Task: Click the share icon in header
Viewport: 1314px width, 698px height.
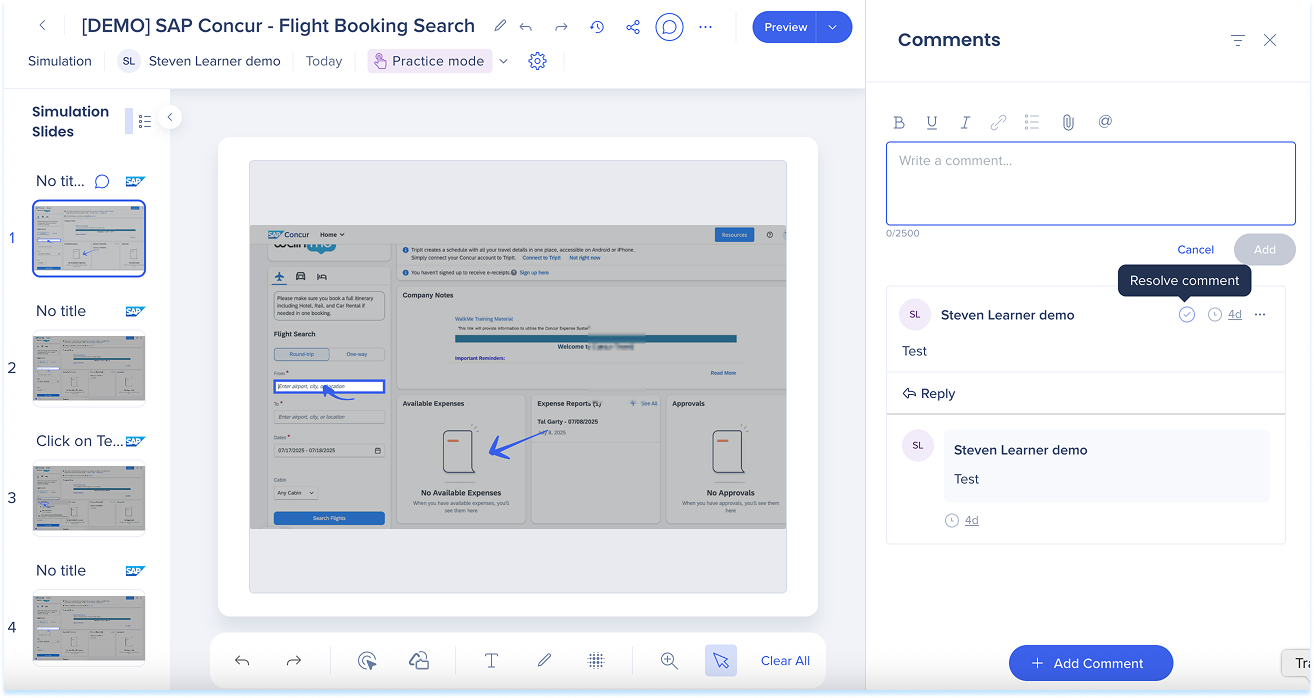Action: pyautogui.click(x=633, y=27)
